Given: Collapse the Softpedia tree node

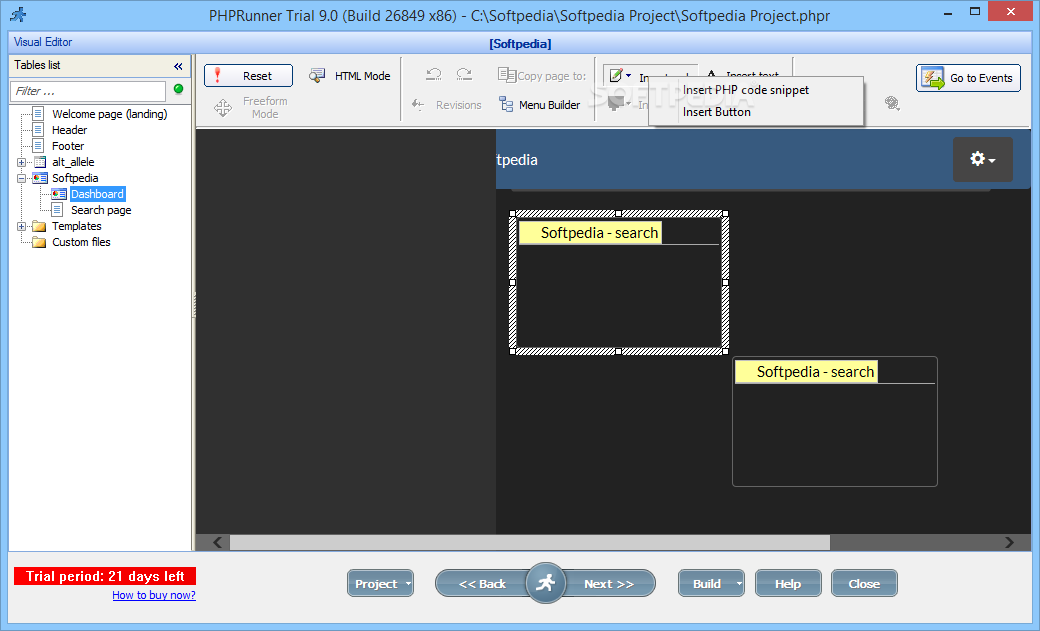Looking at the screenshot, I should click(21, 178).
